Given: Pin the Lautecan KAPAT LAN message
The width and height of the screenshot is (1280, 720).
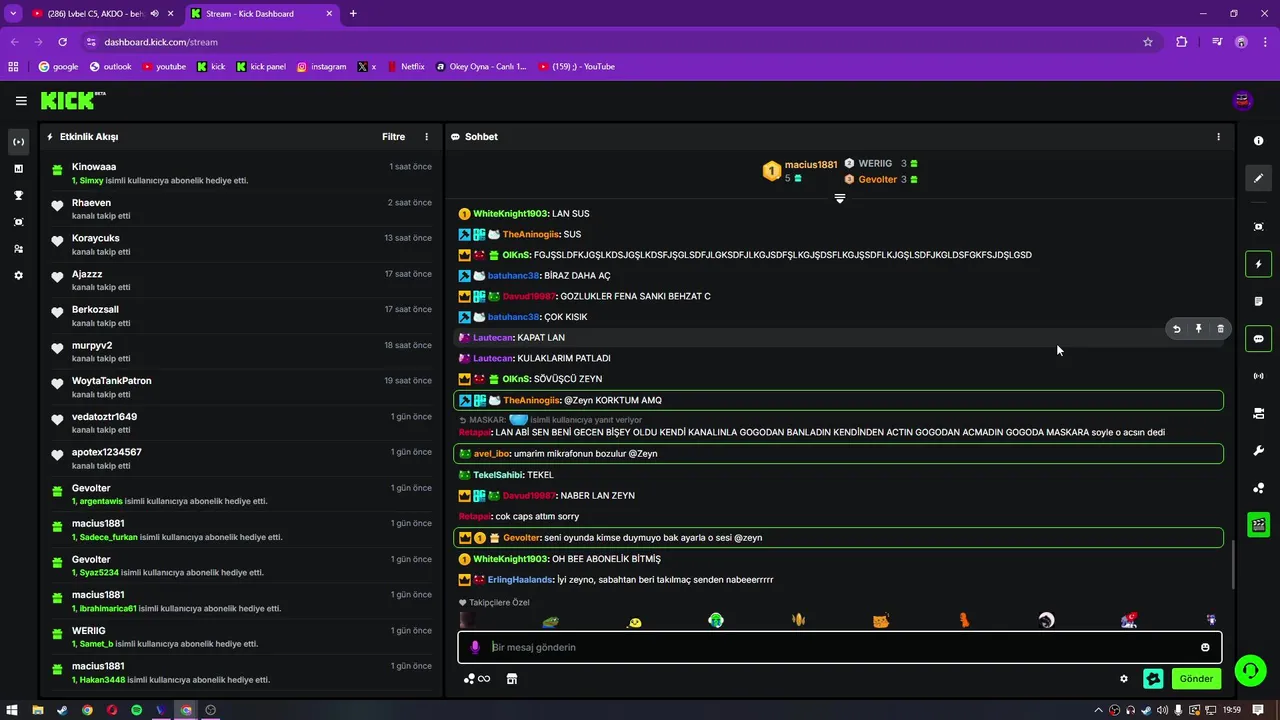Looking at the screenshot, I should 1198,329.
